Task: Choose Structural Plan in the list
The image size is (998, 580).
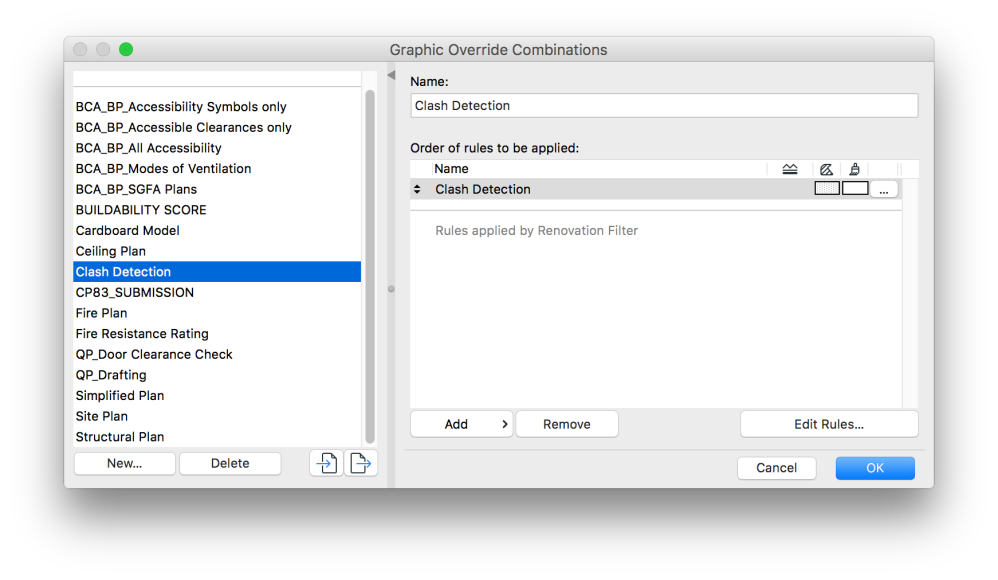Action: pos(120,437)
